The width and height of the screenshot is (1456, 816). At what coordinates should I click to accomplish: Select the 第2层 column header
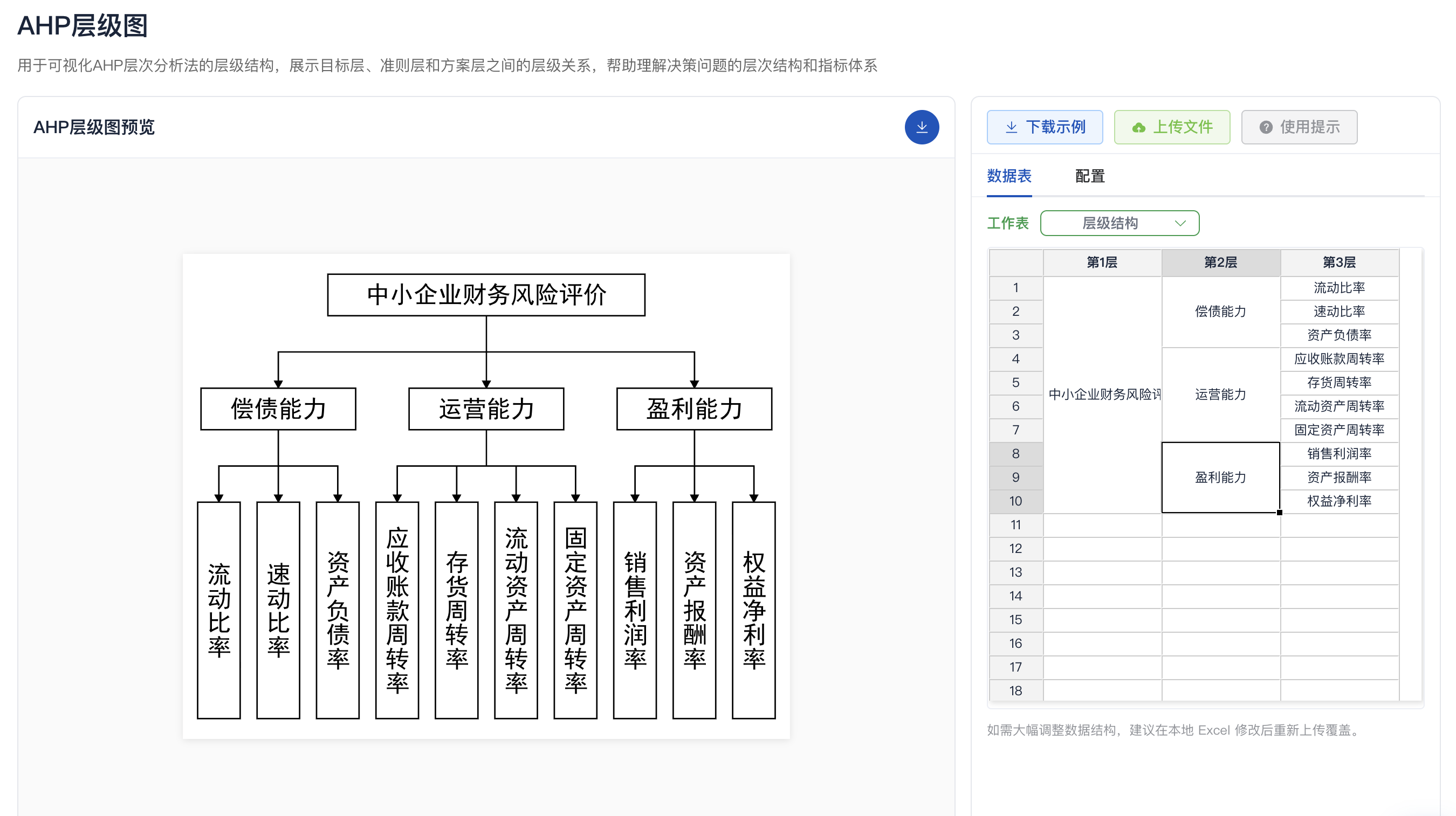(1221, 262)
